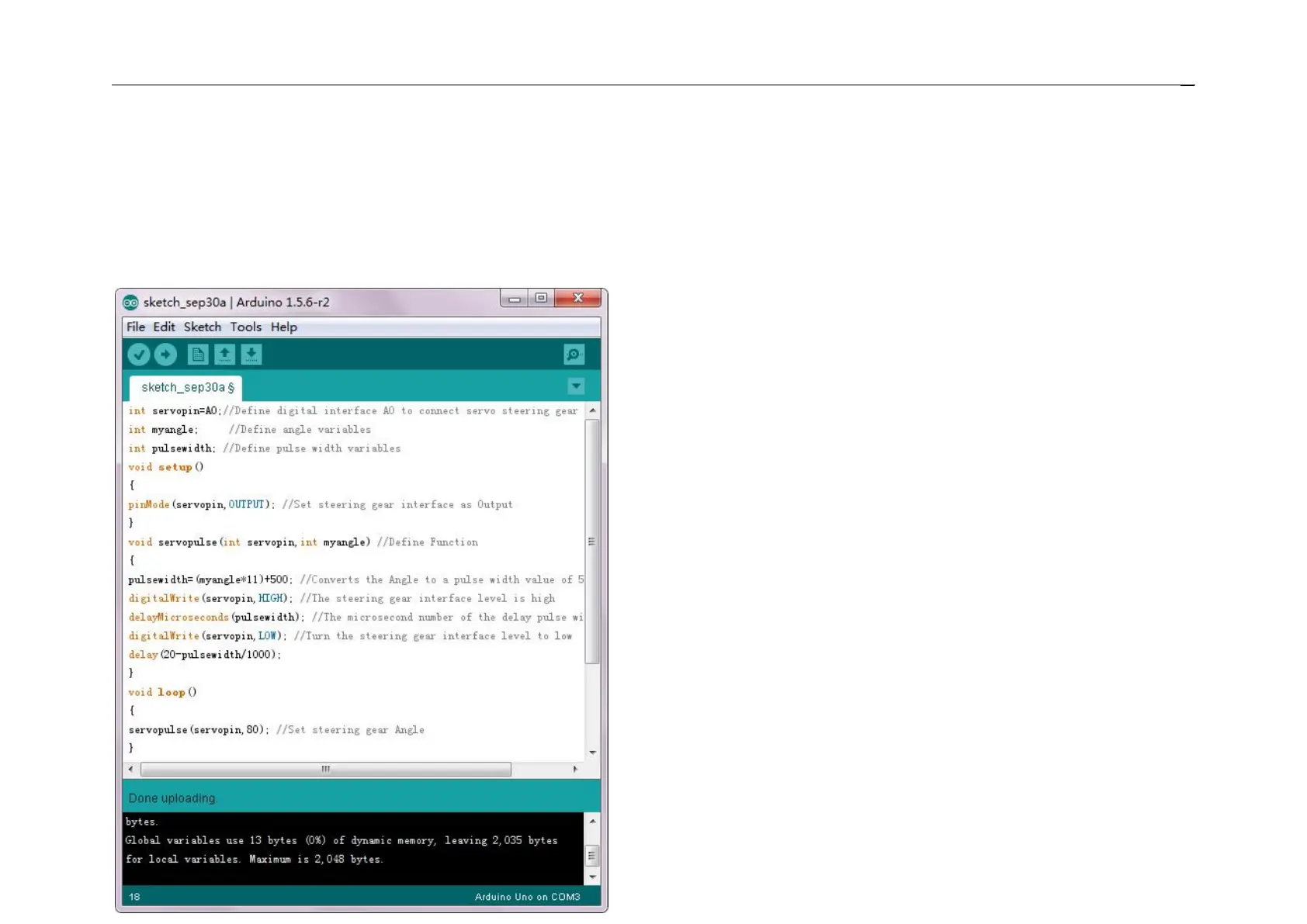
Task: Open a sketch with the up-arrow icon
Action: click(224, 355)
